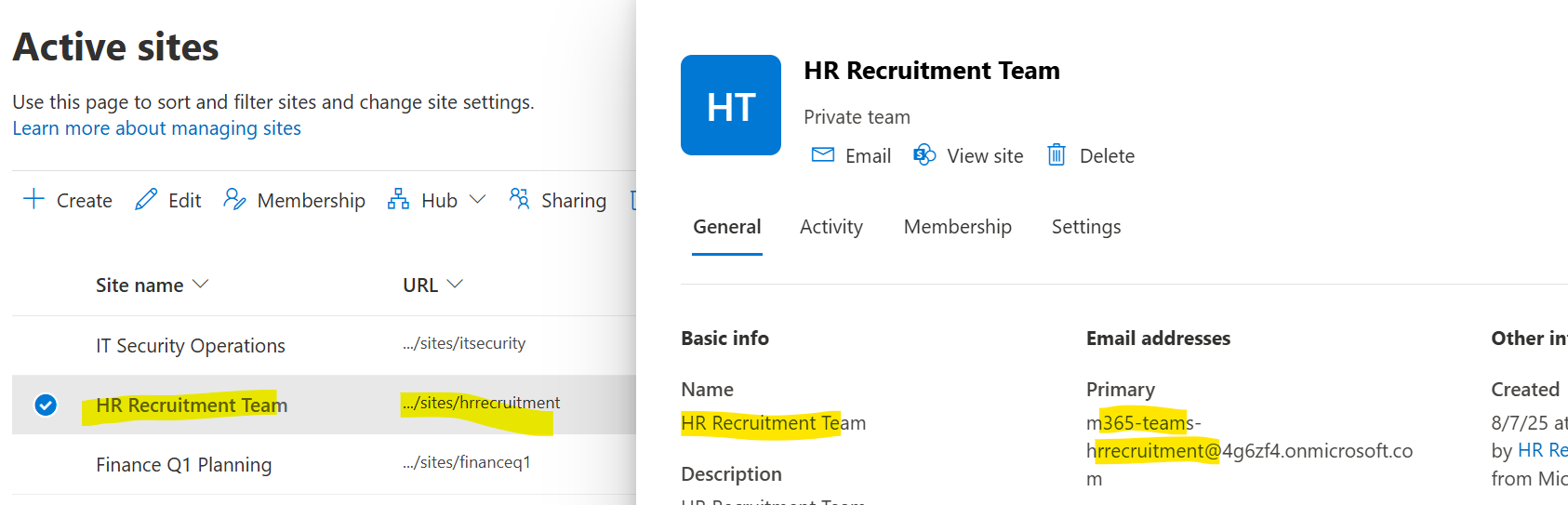
Task: Open Learn more about managing sites link
Action: 156,128
